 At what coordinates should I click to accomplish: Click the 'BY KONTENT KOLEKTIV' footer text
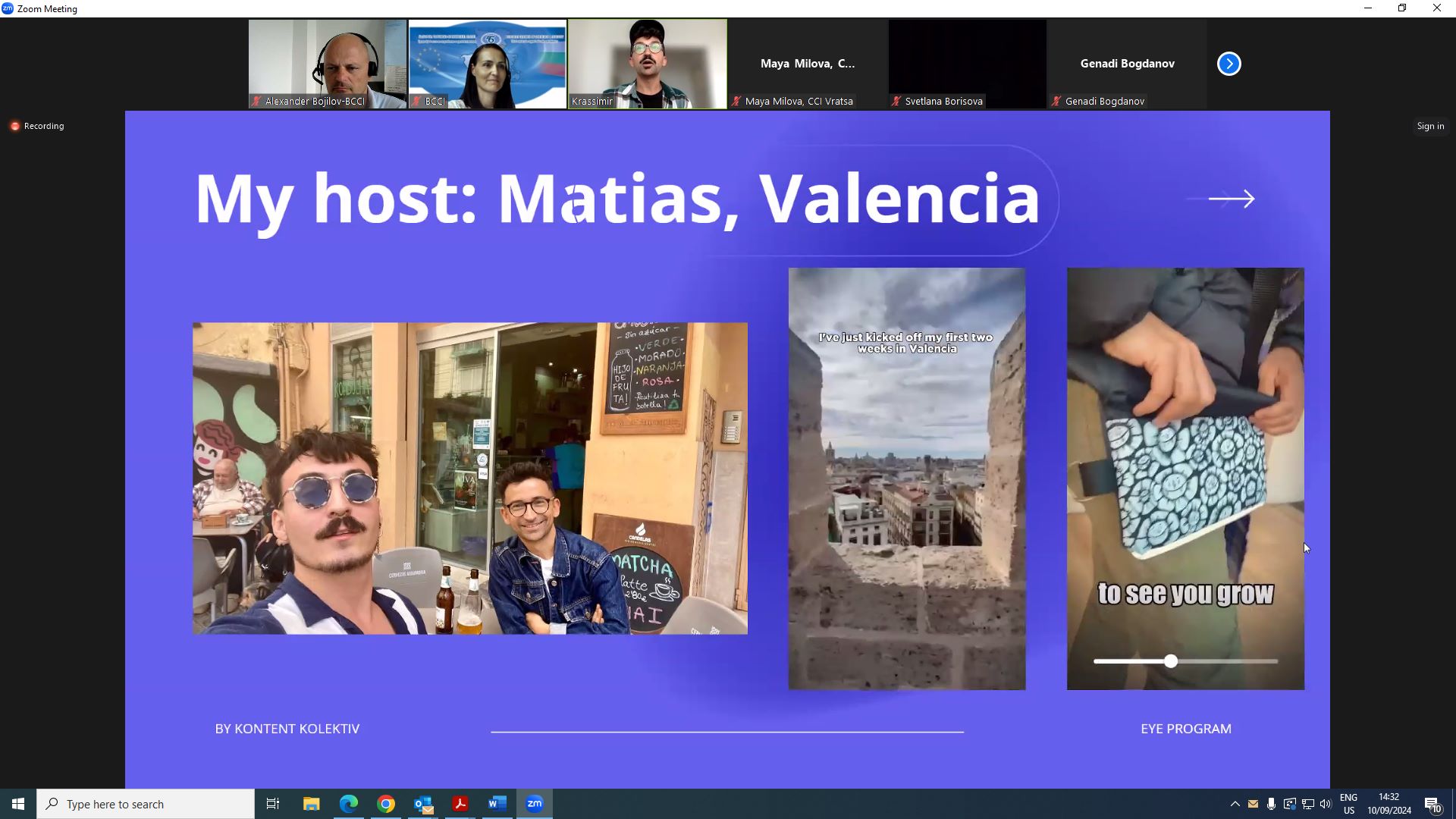287,729
